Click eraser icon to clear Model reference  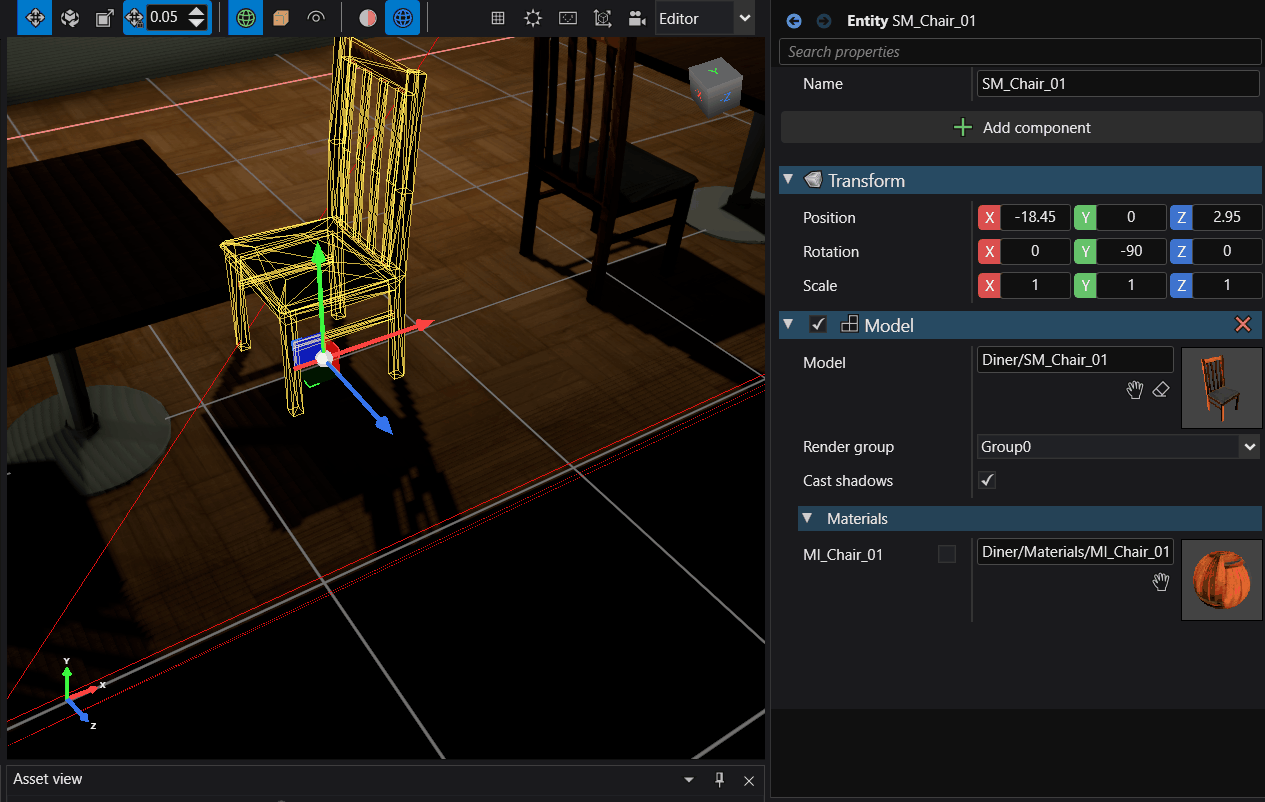(x=1160, y=390)
